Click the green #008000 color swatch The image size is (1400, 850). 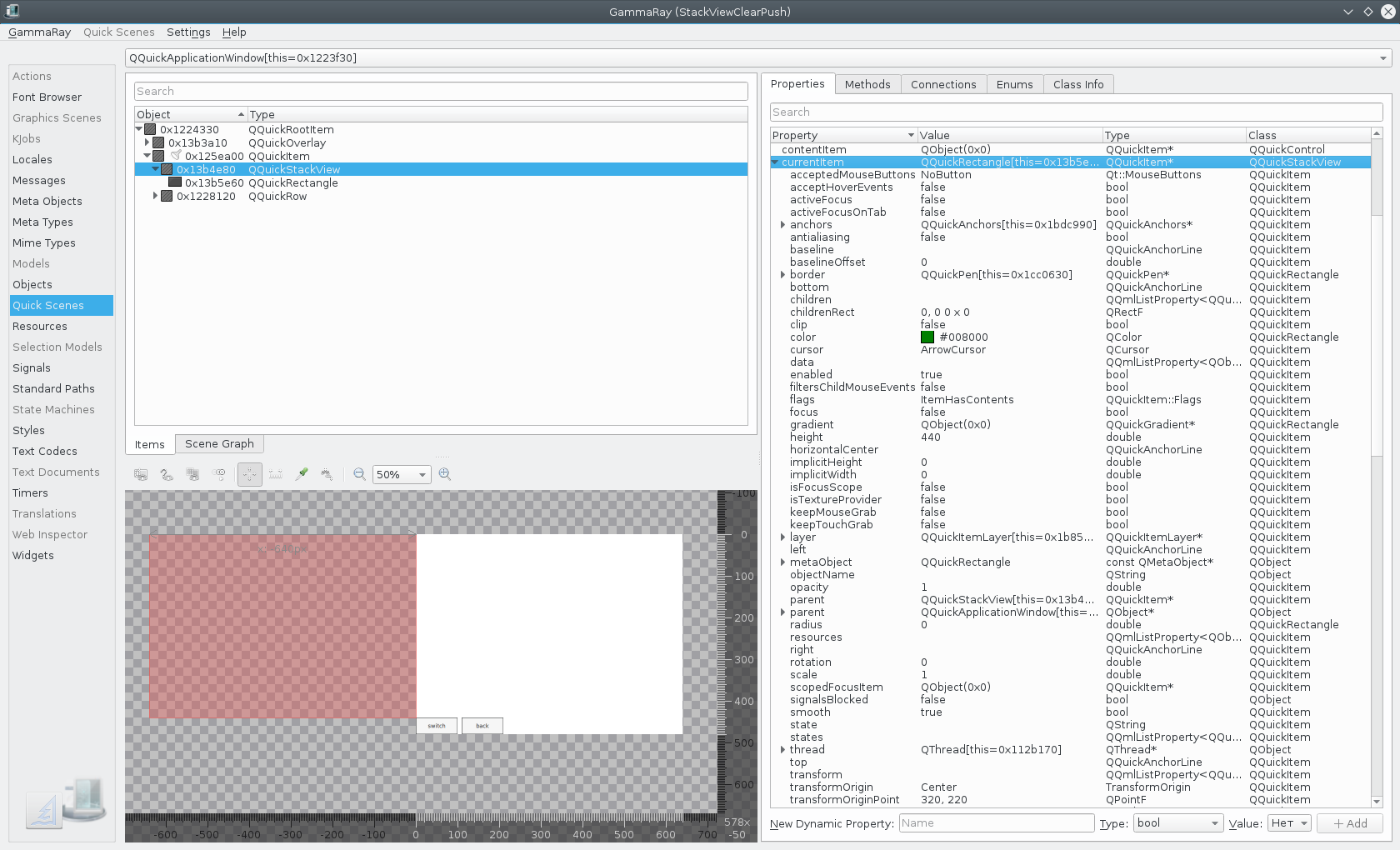tap(927, 337)
